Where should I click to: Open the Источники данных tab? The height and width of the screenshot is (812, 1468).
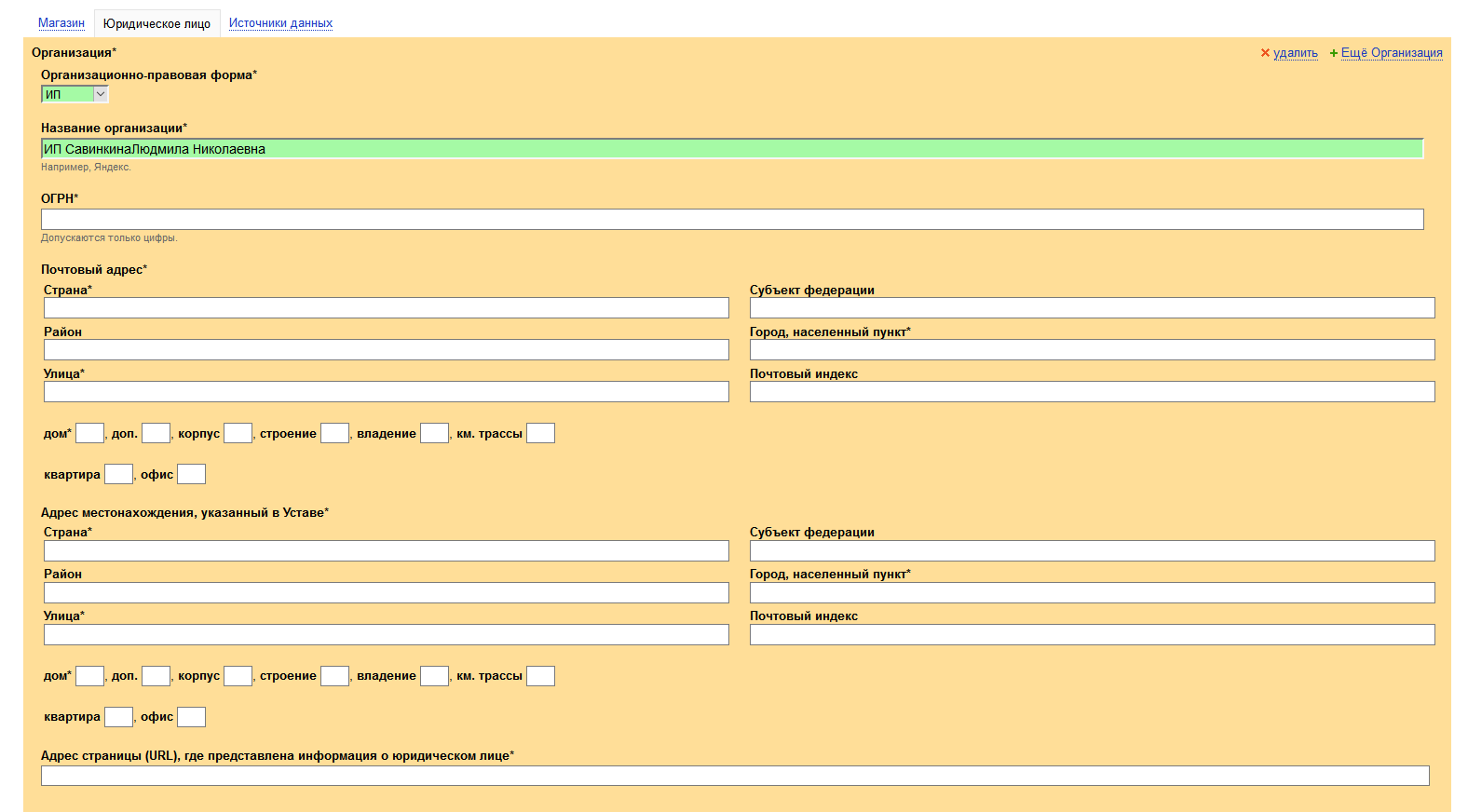280,23
